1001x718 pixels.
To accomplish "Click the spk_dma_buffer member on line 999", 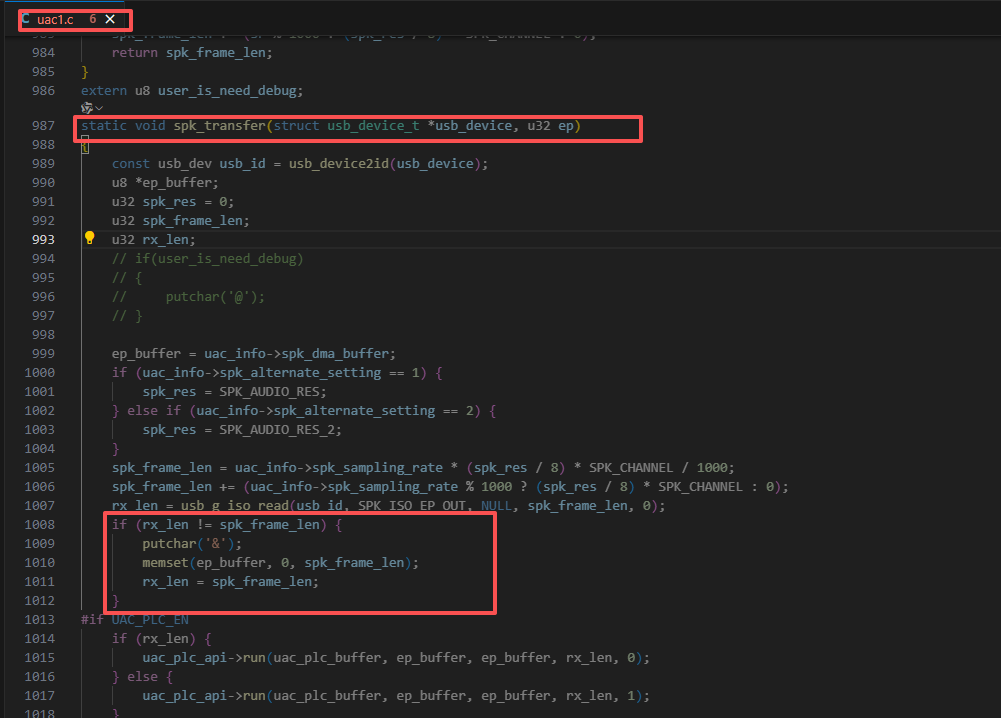I will (x=335, y=354).
